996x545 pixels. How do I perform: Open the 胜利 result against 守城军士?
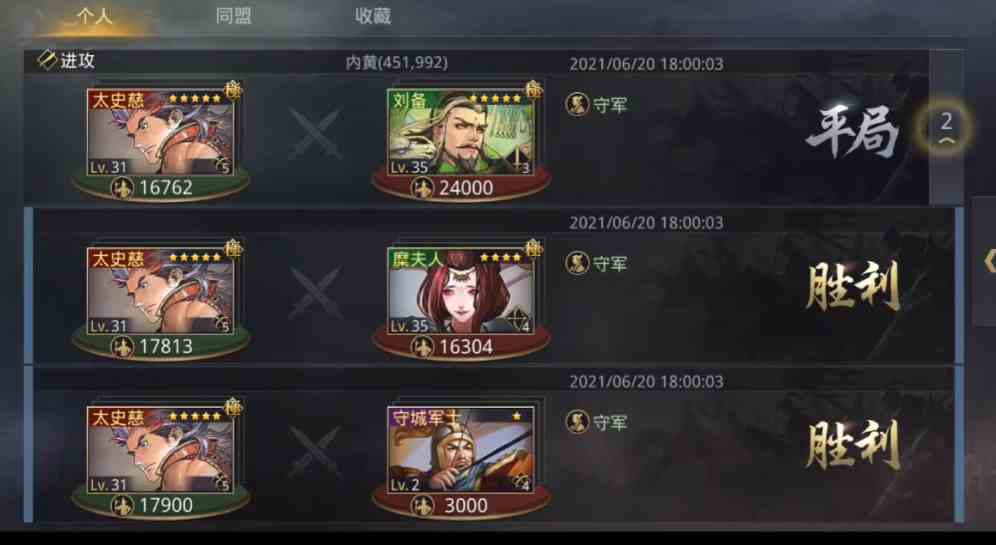pyautogui.click(x=853, y=445)
